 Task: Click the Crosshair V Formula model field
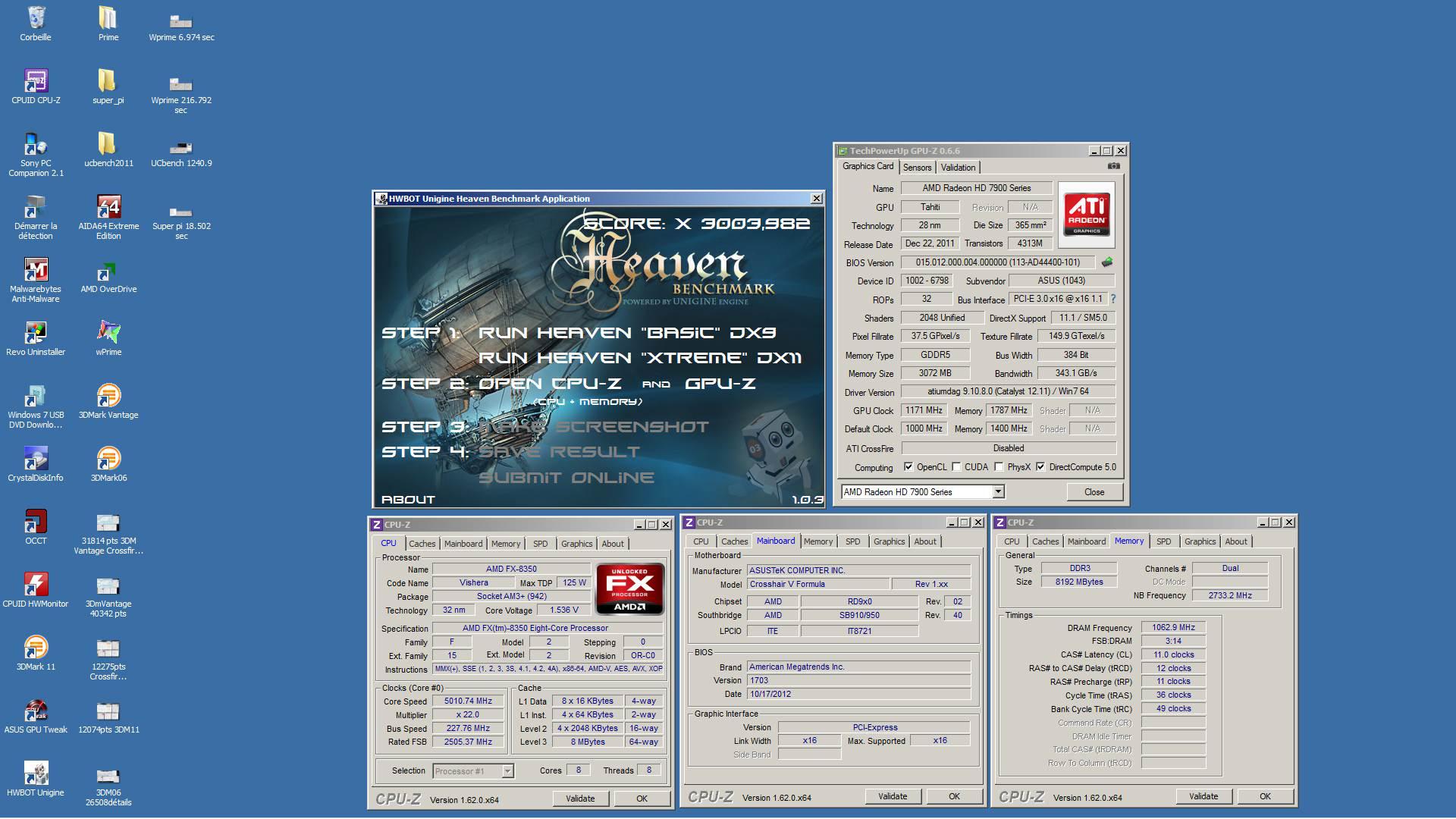[x=817, y=584]
